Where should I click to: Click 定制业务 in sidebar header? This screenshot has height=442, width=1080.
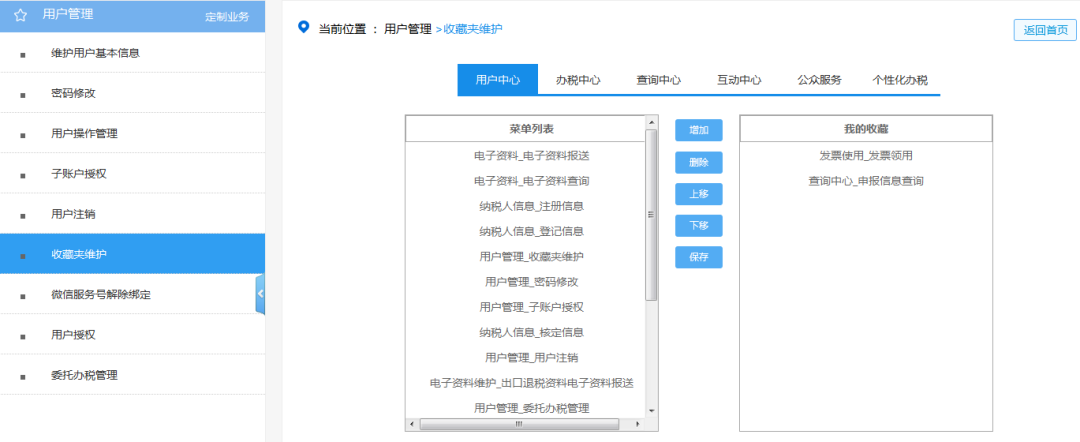coord(227,17)
